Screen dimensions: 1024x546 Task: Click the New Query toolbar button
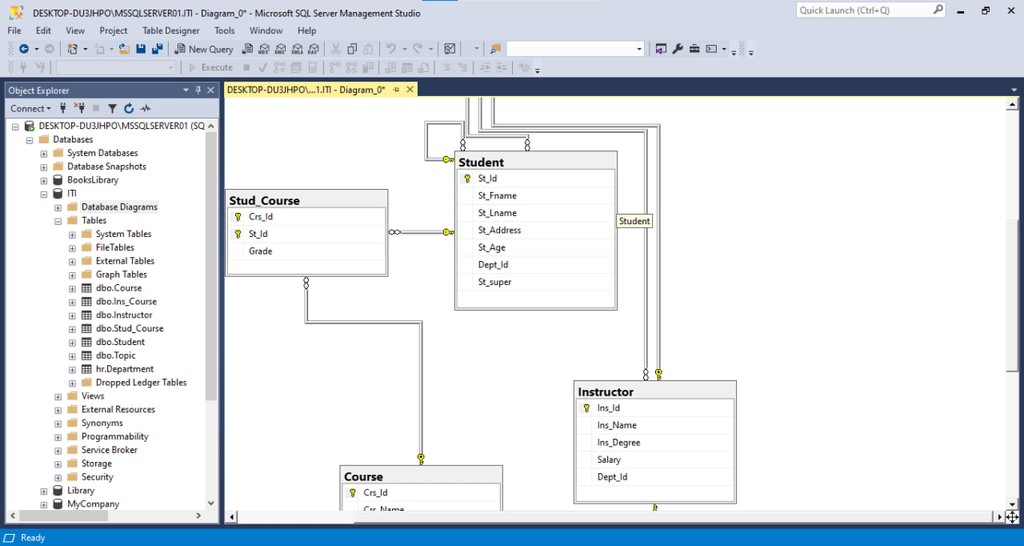coord(204,49)
